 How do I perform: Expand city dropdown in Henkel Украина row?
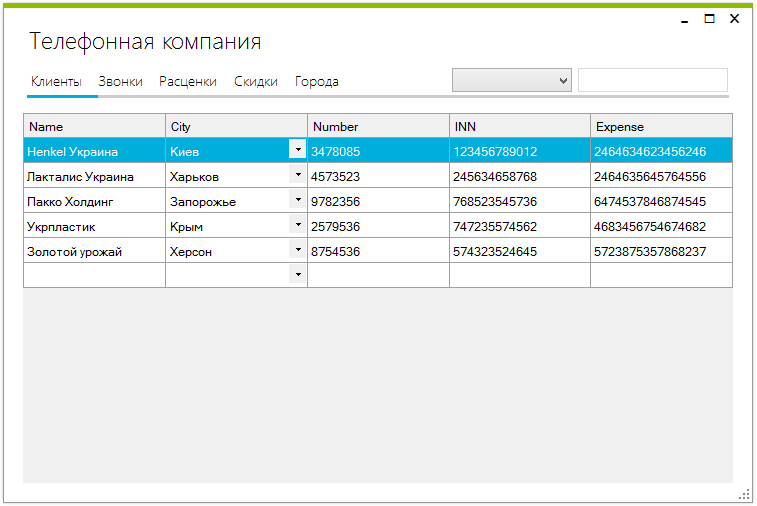(x=298, y=149)
